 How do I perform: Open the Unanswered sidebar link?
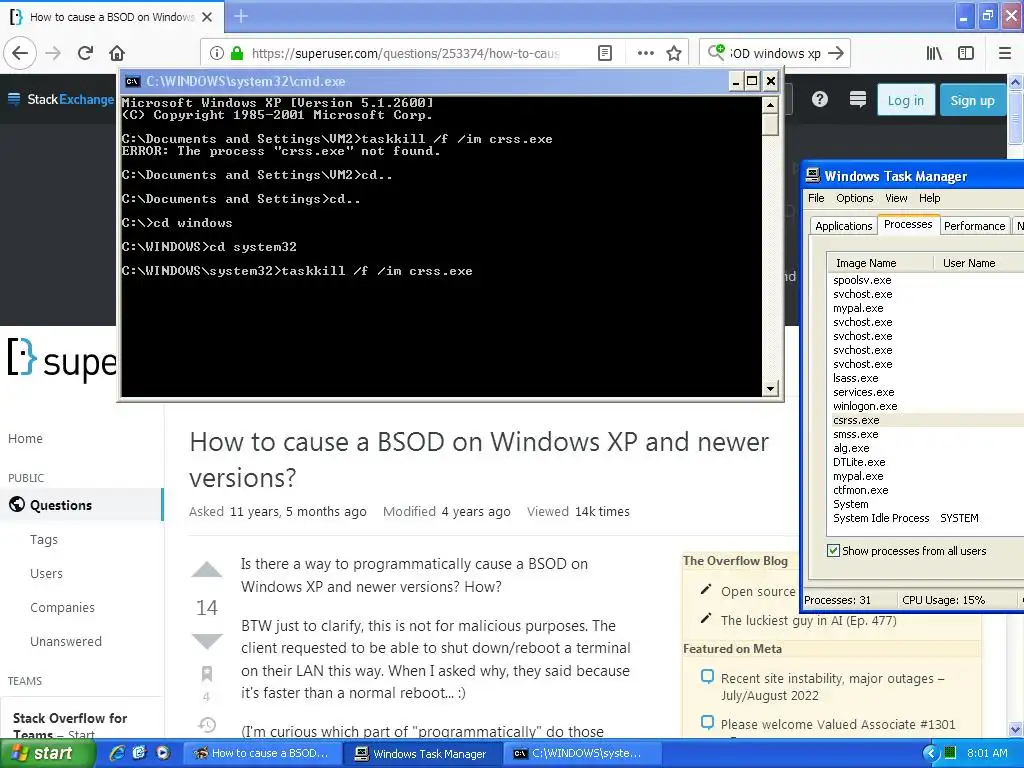pos(66,641)
